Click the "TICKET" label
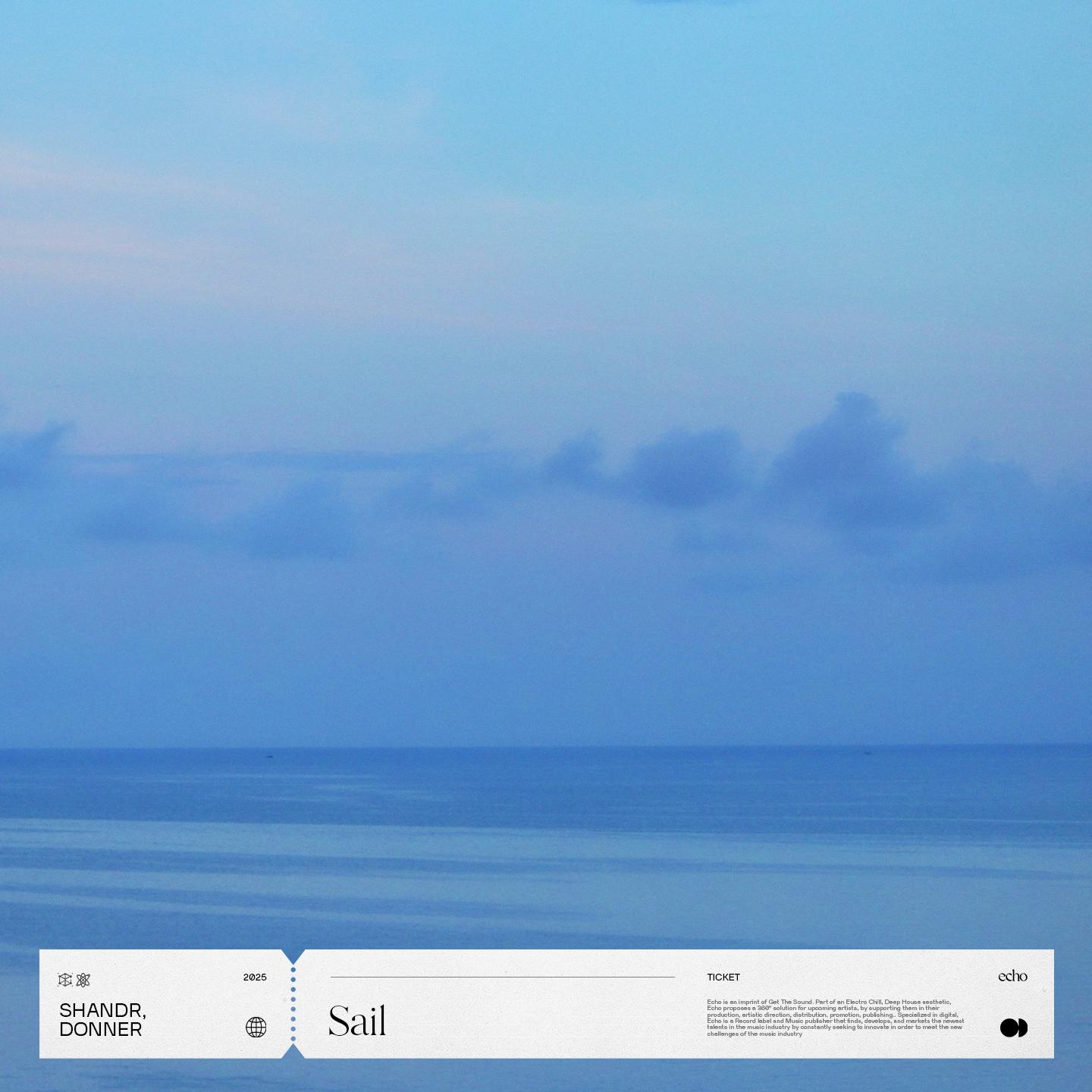 coord(723,977)
